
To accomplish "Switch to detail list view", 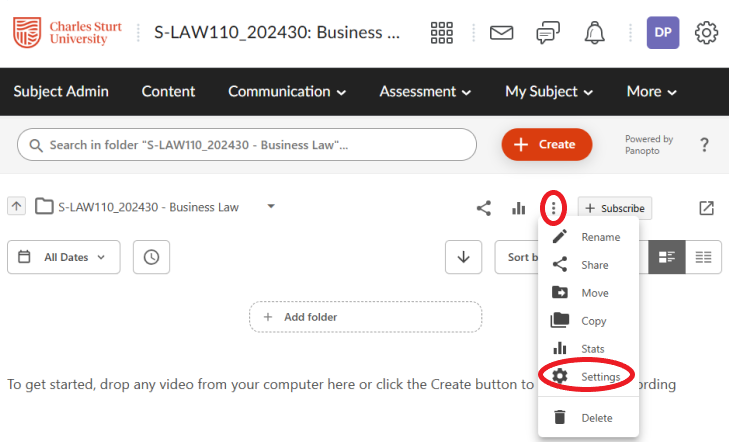I will pos(666,257).
